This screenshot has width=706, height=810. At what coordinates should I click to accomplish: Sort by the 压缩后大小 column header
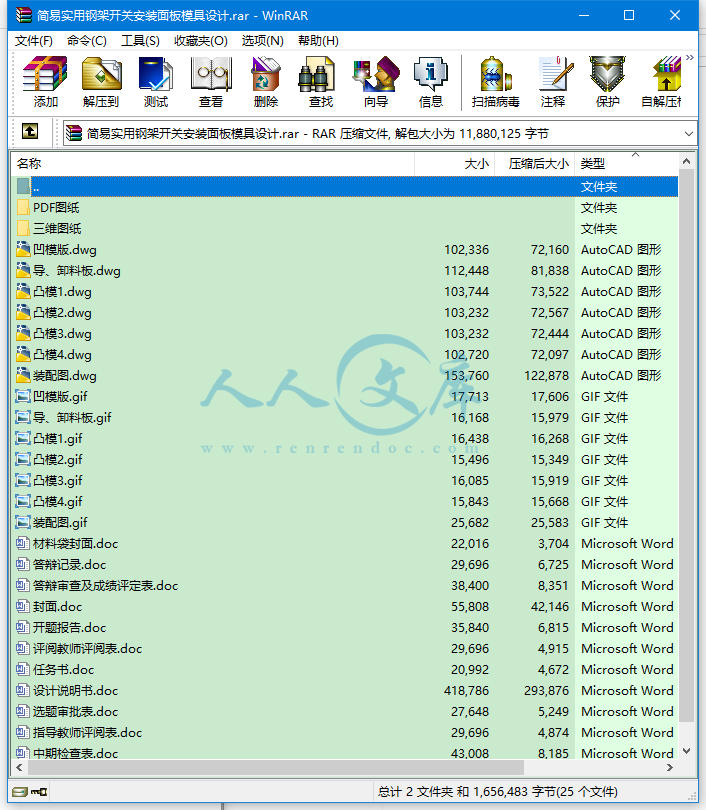tap(535, 164)
